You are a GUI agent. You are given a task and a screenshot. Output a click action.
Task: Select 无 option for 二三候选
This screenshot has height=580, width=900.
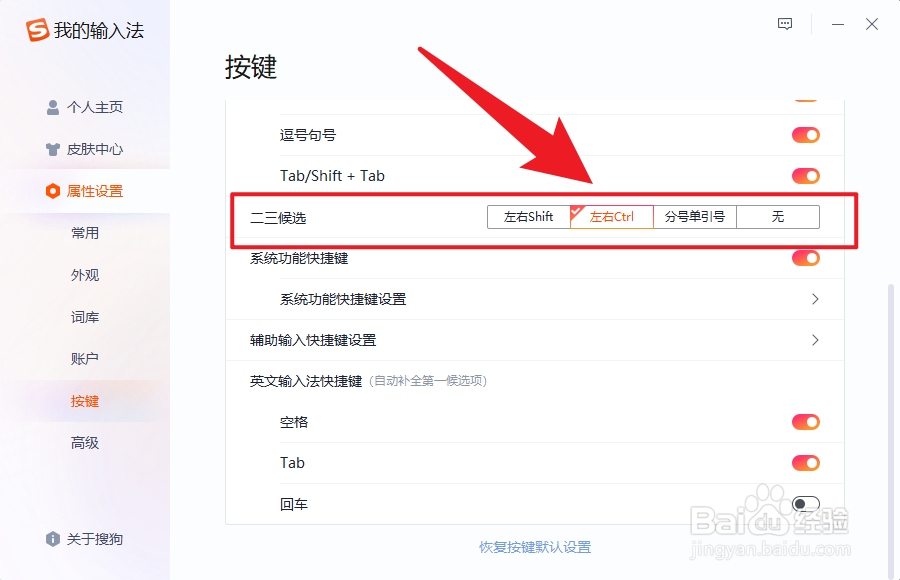tap(777, 216)
